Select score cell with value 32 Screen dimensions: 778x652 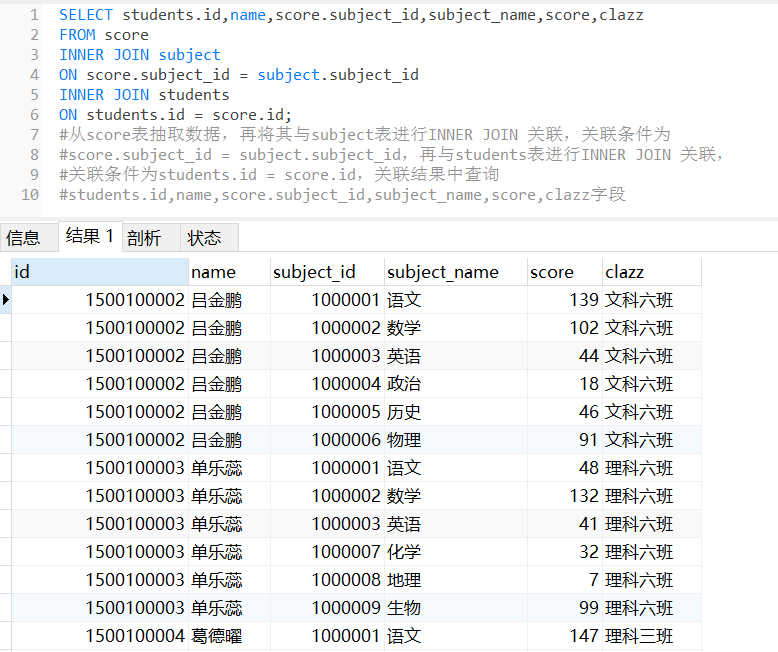565,552
